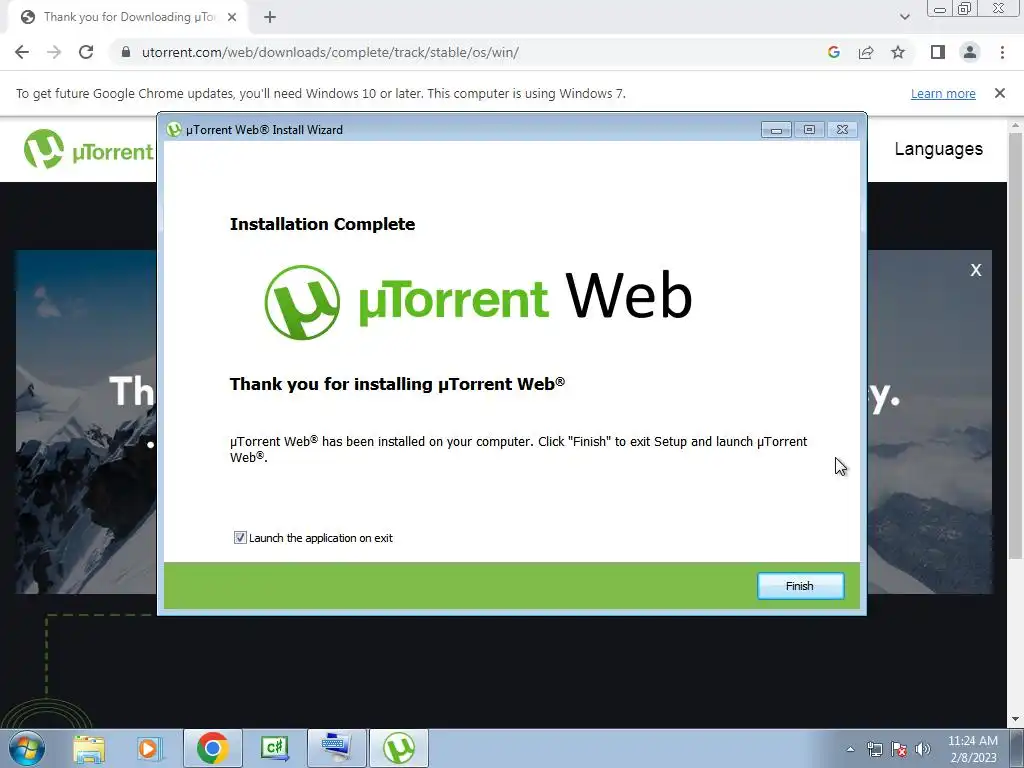
Task: Open the Windows Start menu
Action: (27, 748)
